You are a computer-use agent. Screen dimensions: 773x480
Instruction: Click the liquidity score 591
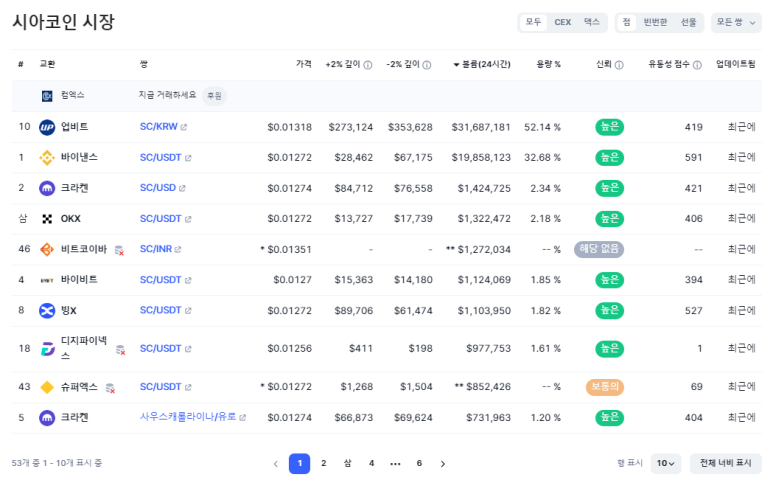coord(693,158)
